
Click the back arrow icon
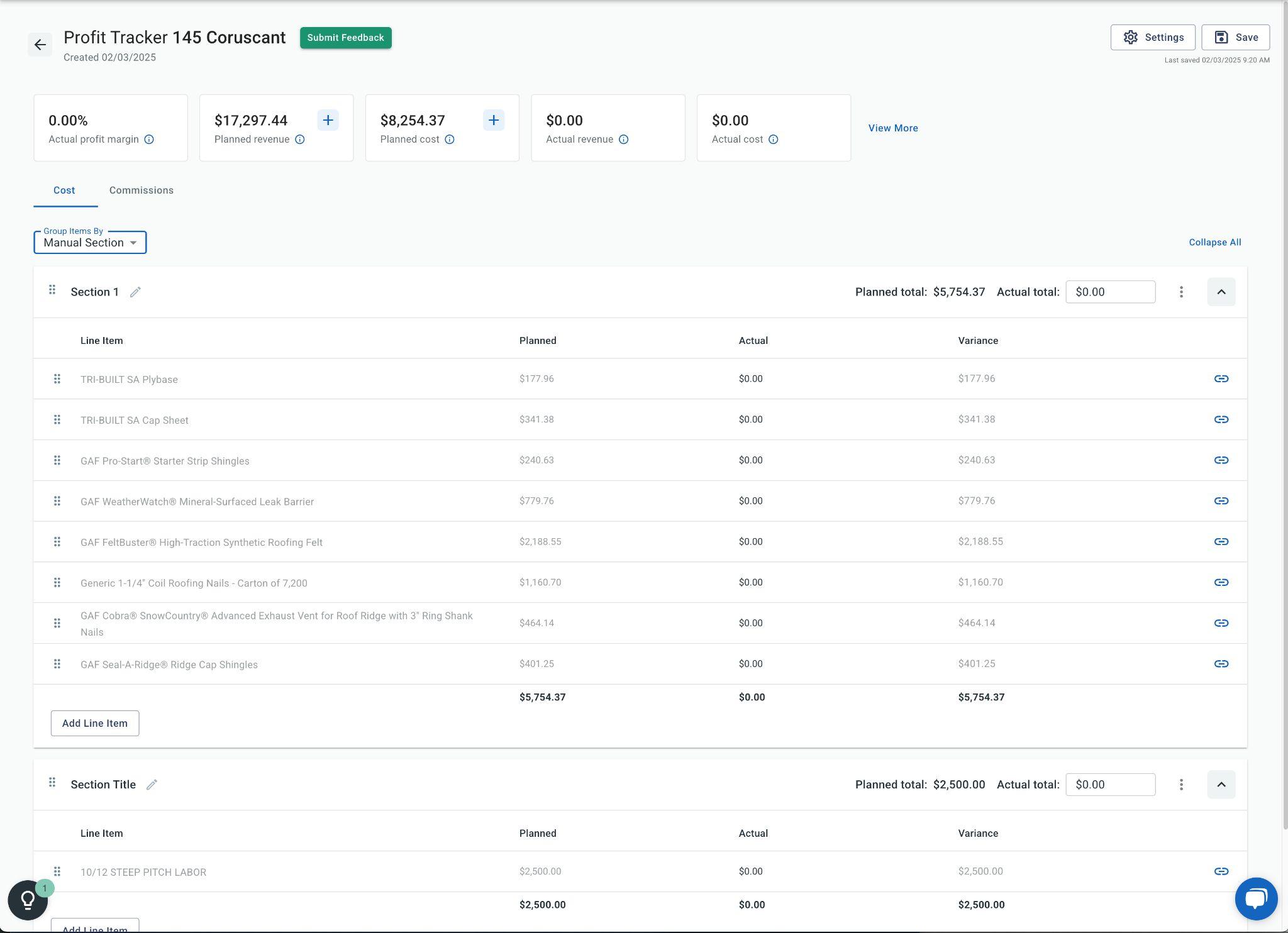[40, 45]
